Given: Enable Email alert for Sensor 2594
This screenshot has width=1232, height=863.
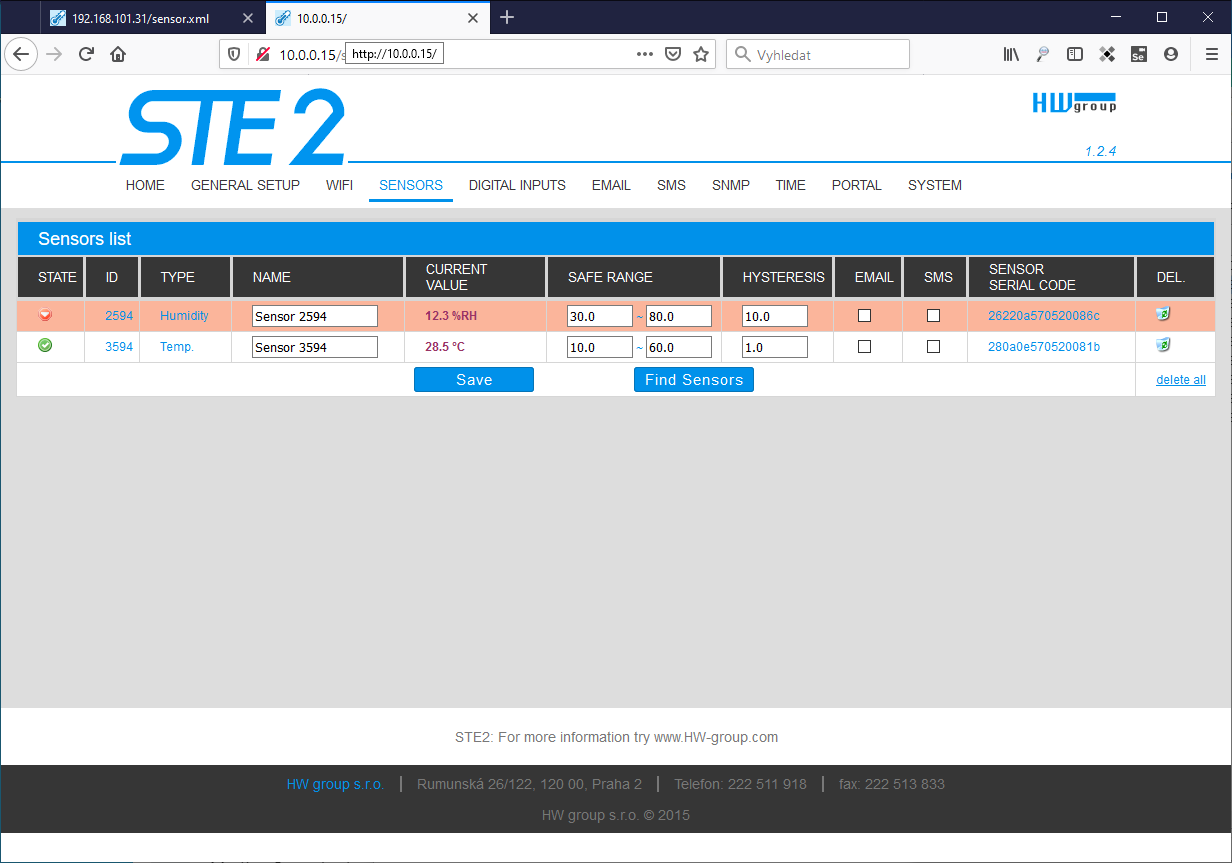Looking at the screenshot, I should click(x=865, y=316).
